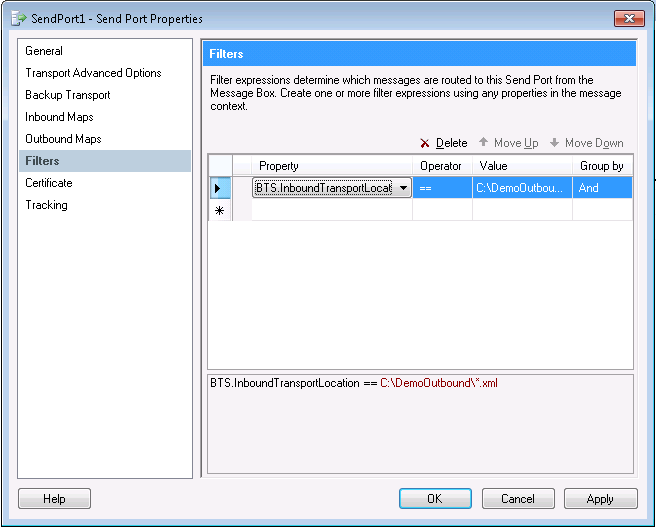Open the General settings page
Image resolution: width=656 pixels, height=527 pixels.
point(44,51)
